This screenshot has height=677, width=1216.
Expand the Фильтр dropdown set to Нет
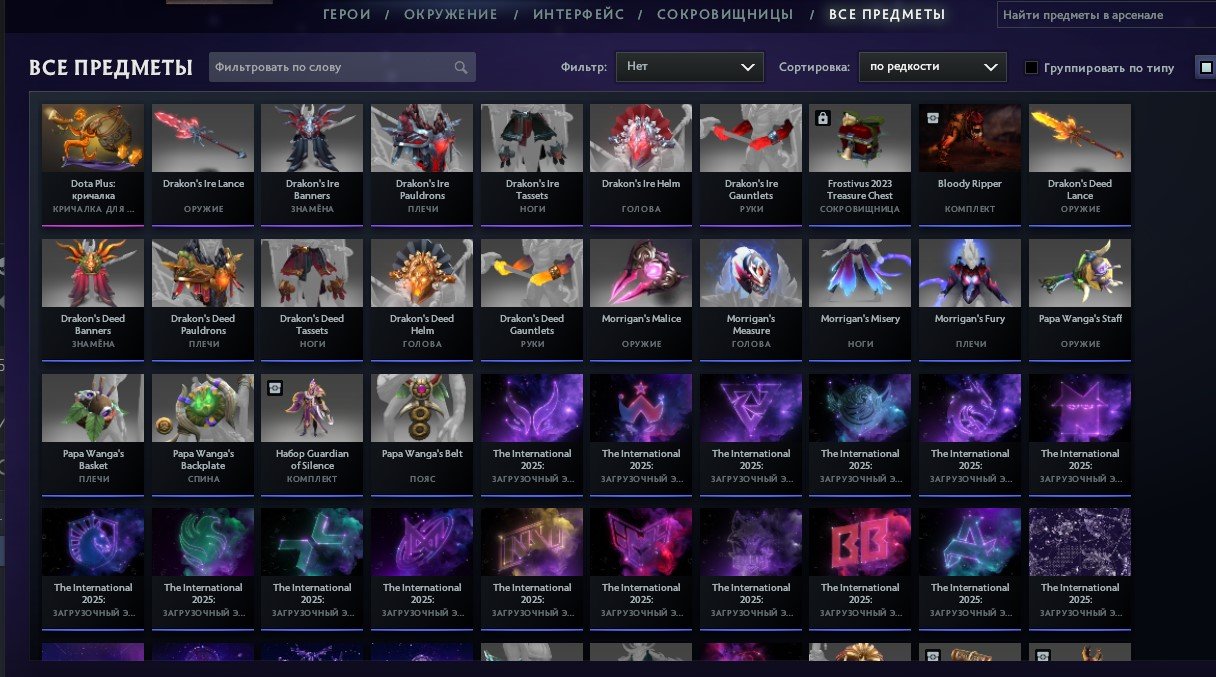[x=690, y=67]
